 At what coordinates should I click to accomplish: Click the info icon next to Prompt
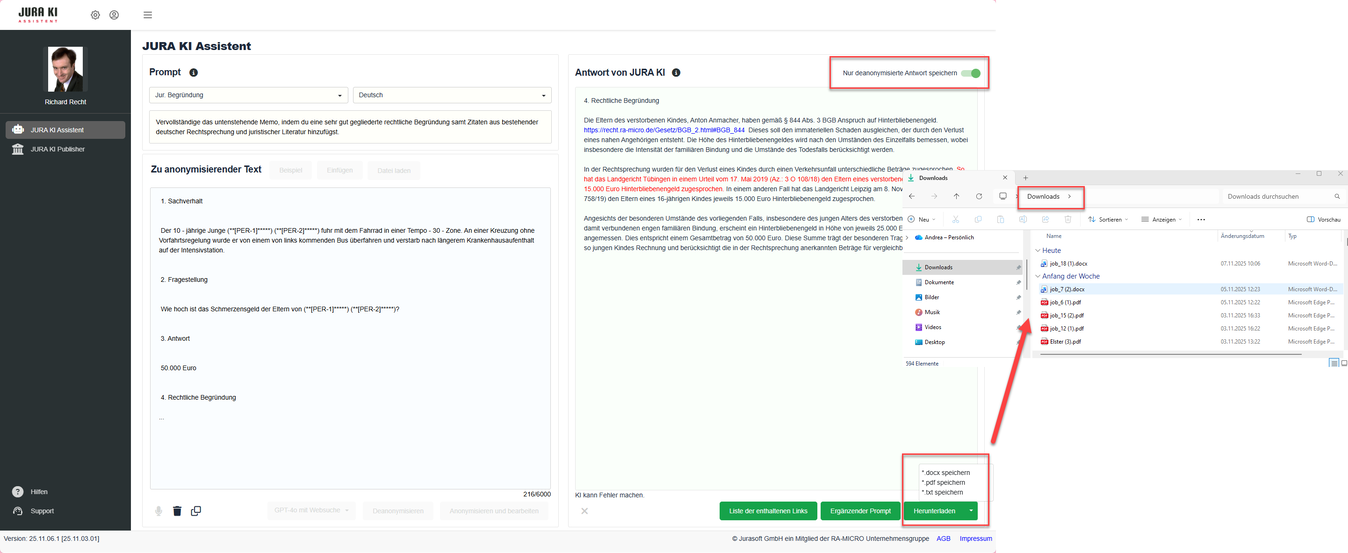pyautogui.click(x=194, y=72)
